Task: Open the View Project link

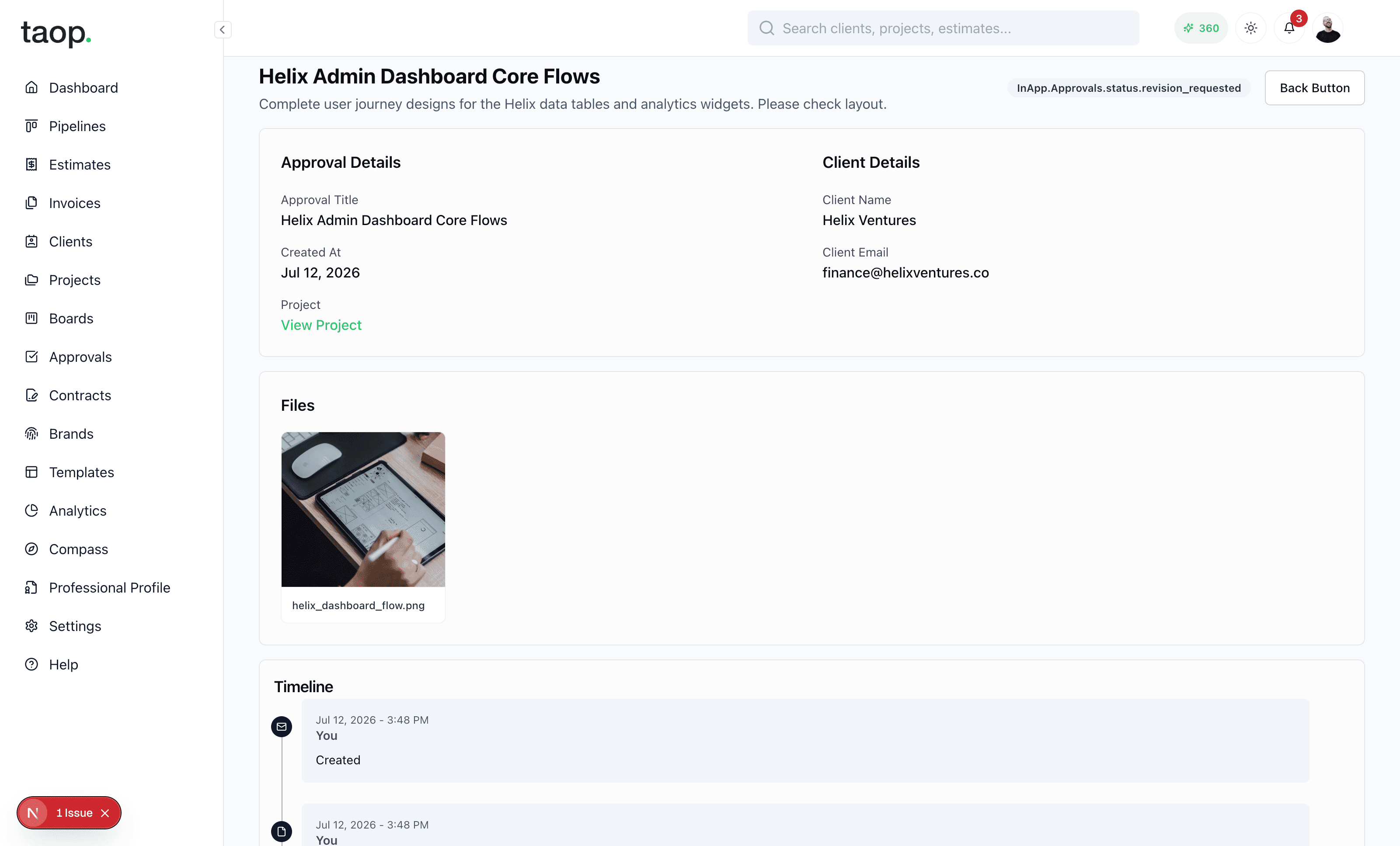Action: (321, 325)
